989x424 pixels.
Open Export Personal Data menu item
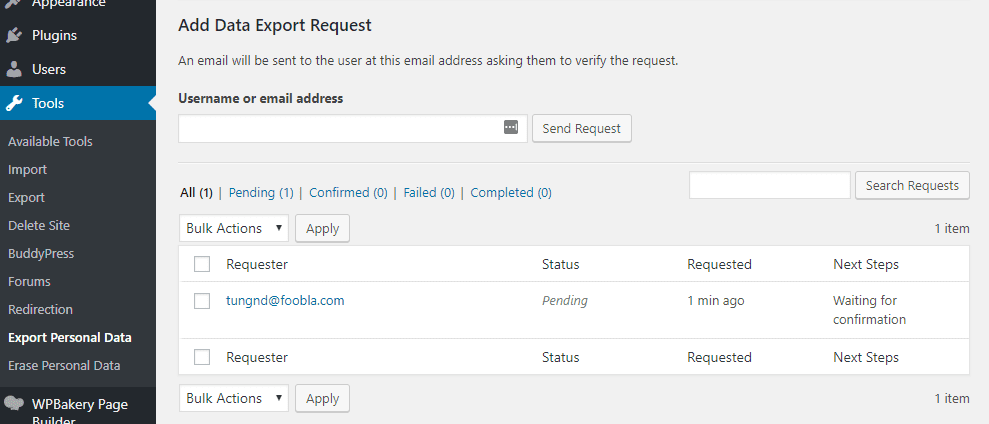[70, 338]
